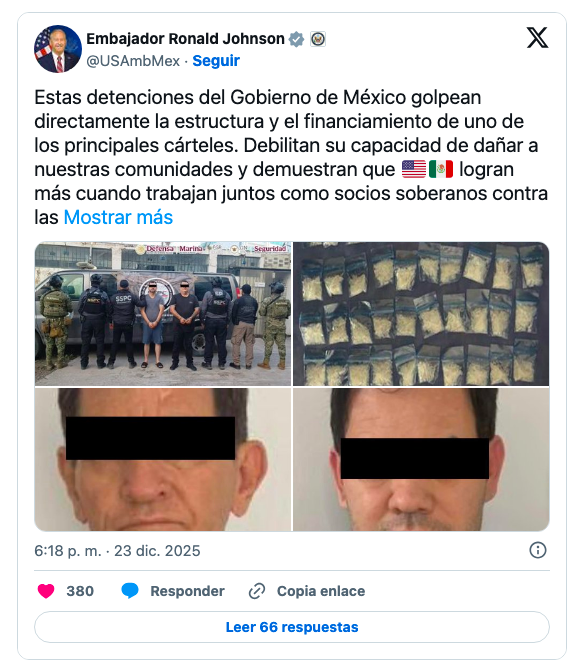Open tweet info circle icon
Screen dimensions: 579x670
[x=538, y=550]
